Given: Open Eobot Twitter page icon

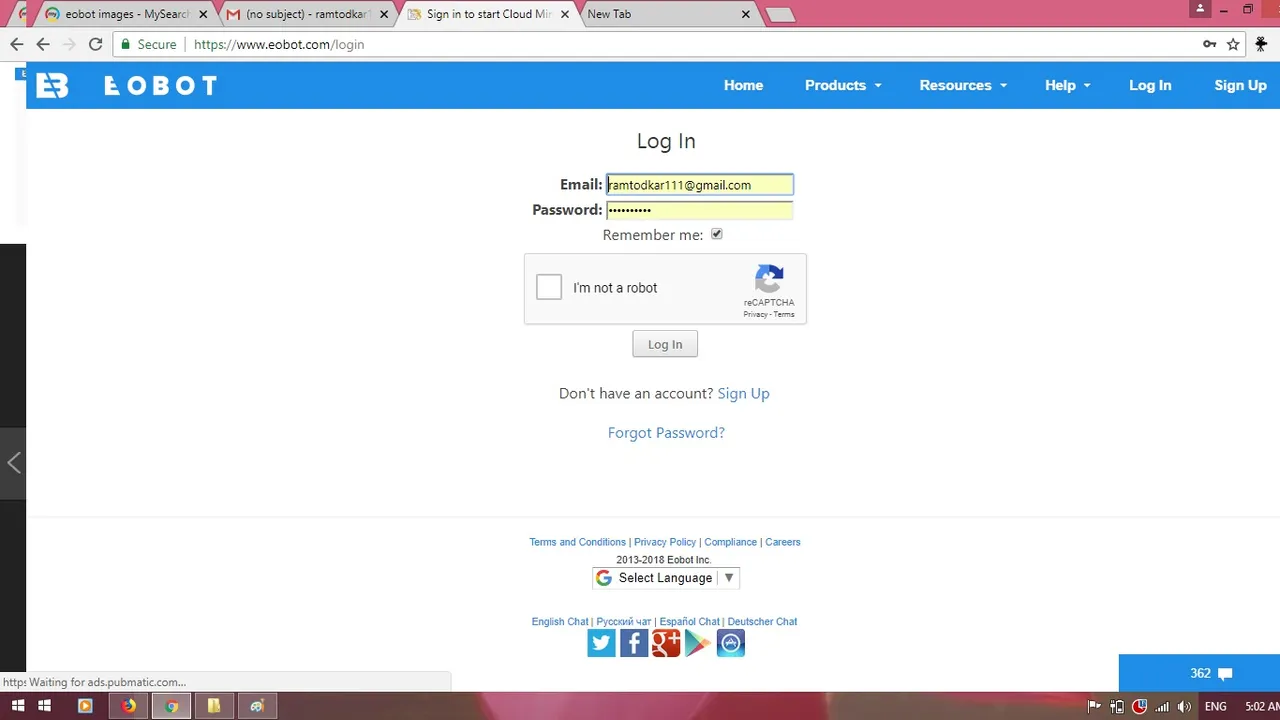Looking at the screenshot, I should (601, 643).
